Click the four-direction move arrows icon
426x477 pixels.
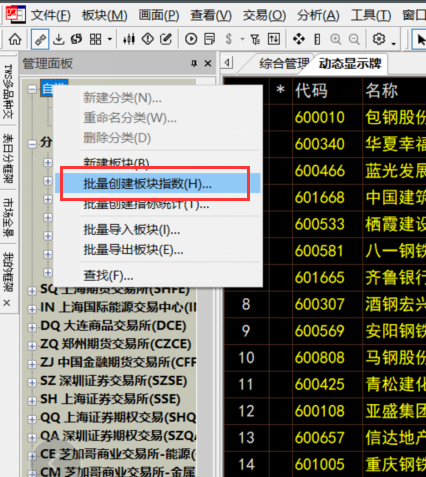click(x=299, y=39)
